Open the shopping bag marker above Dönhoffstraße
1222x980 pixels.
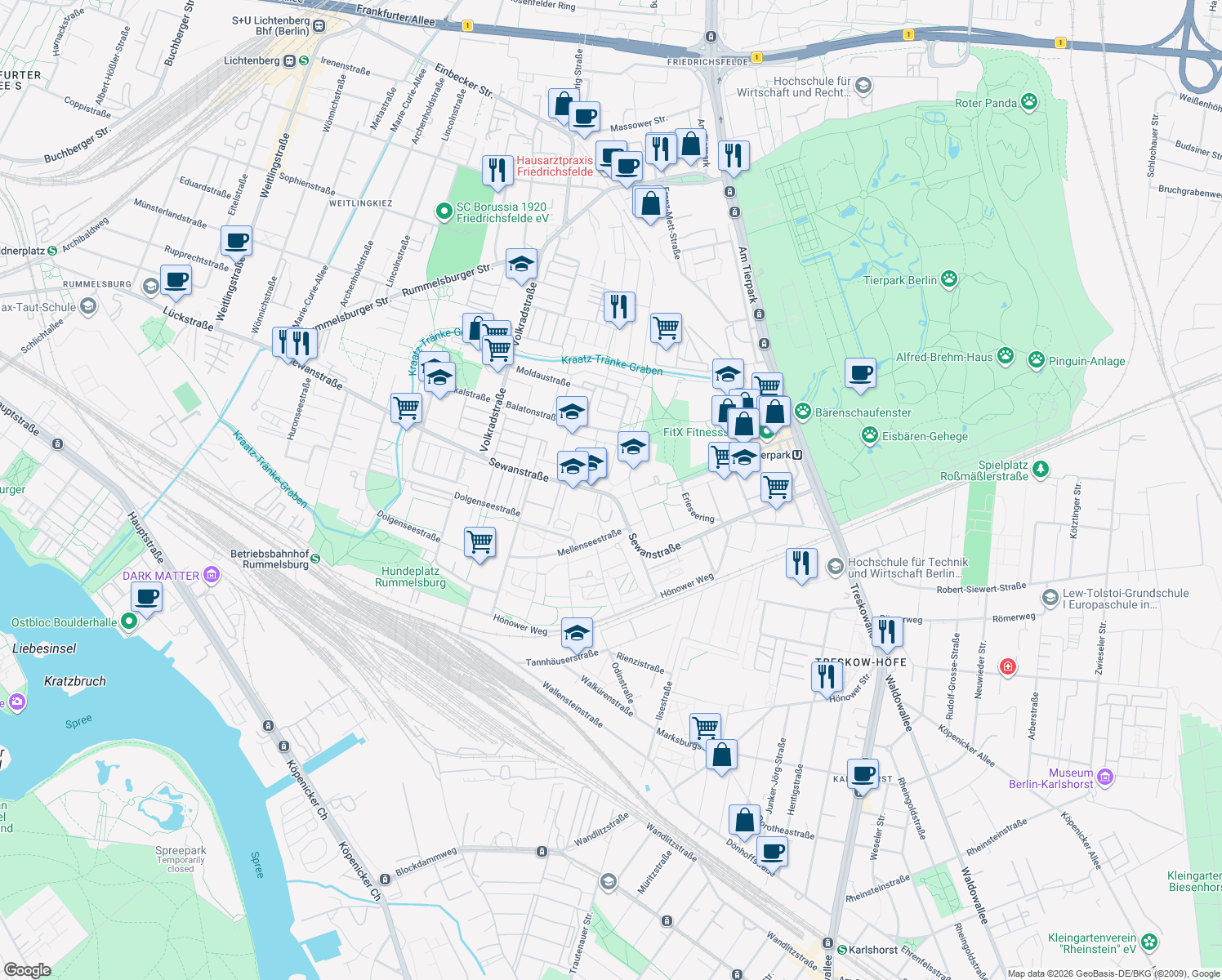[x=745, y=821]
